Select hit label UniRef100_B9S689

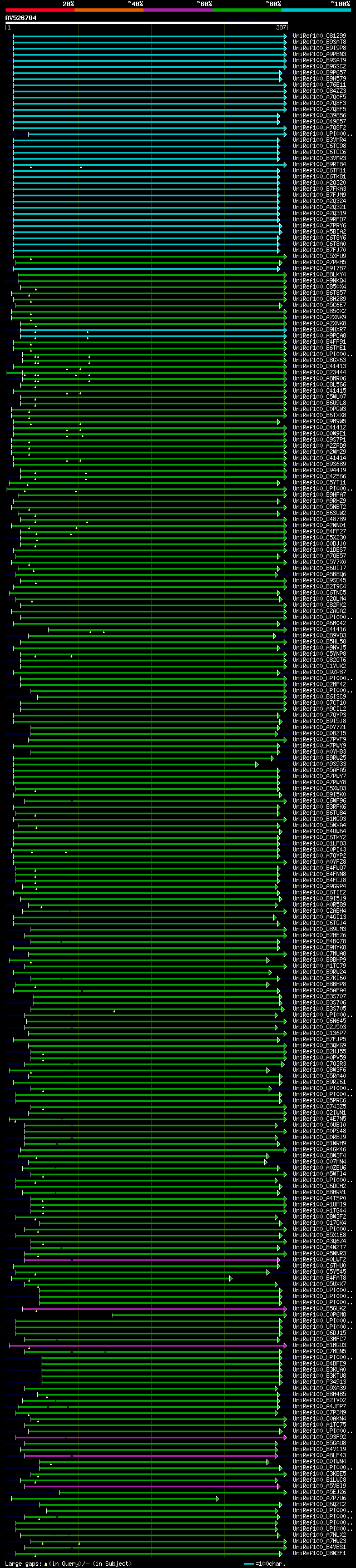click(319, 464)
